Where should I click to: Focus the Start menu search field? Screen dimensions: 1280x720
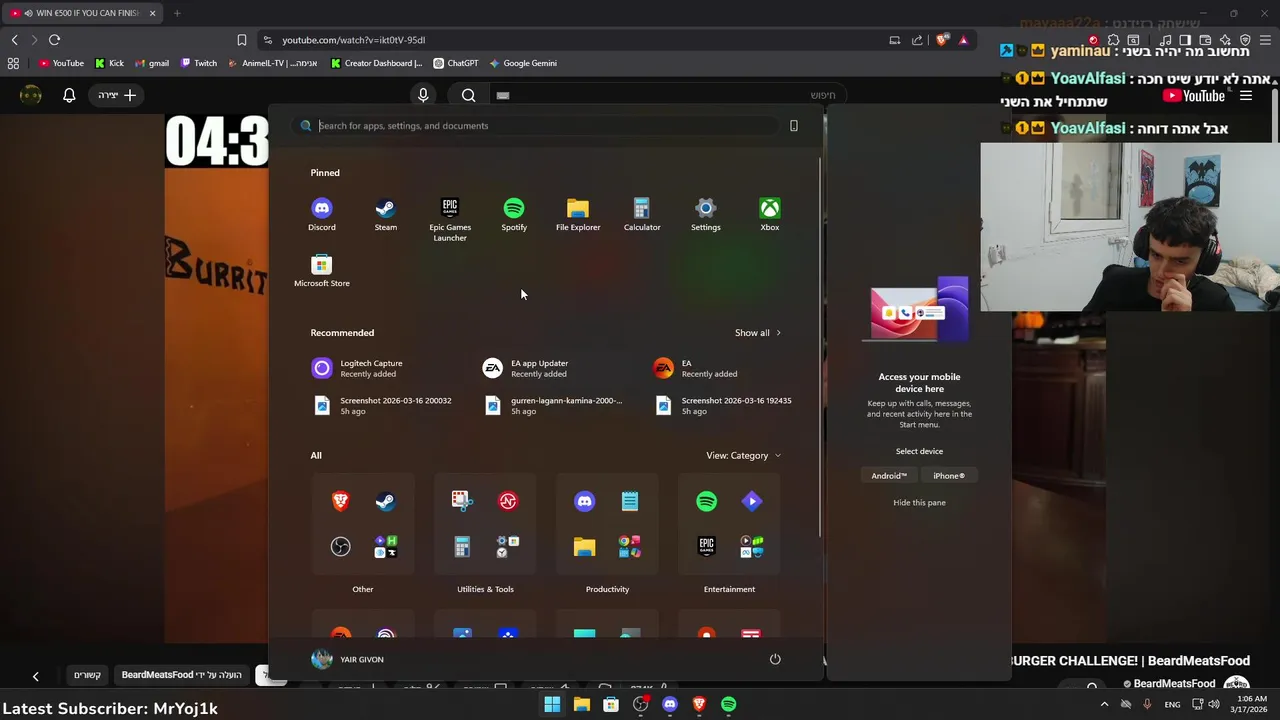(x=535, y=126)
